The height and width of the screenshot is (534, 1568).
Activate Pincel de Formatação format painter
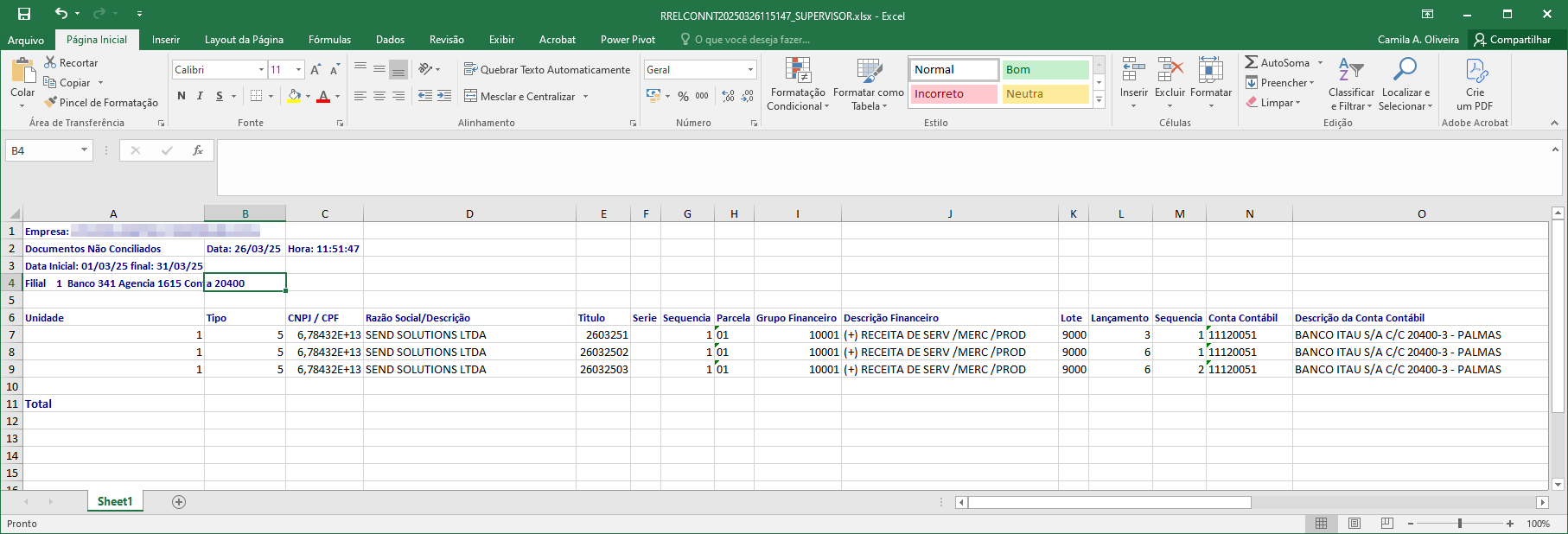101,103
